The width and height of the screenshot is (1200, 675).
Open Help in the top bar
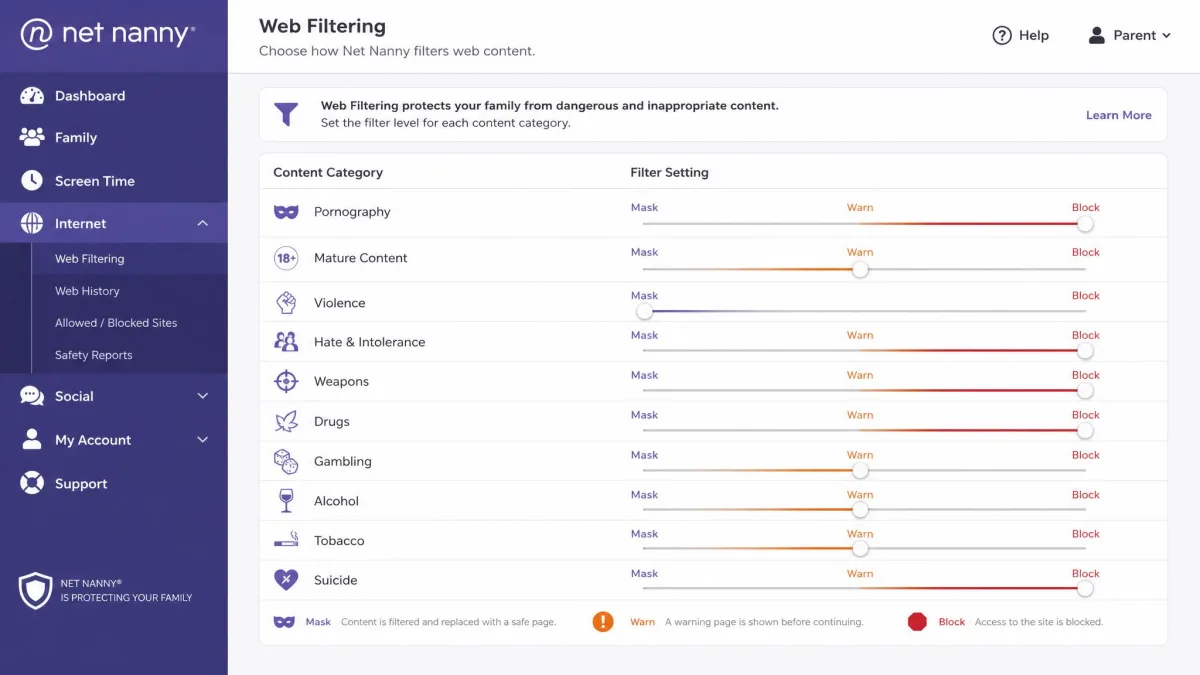pos(1020,35)
